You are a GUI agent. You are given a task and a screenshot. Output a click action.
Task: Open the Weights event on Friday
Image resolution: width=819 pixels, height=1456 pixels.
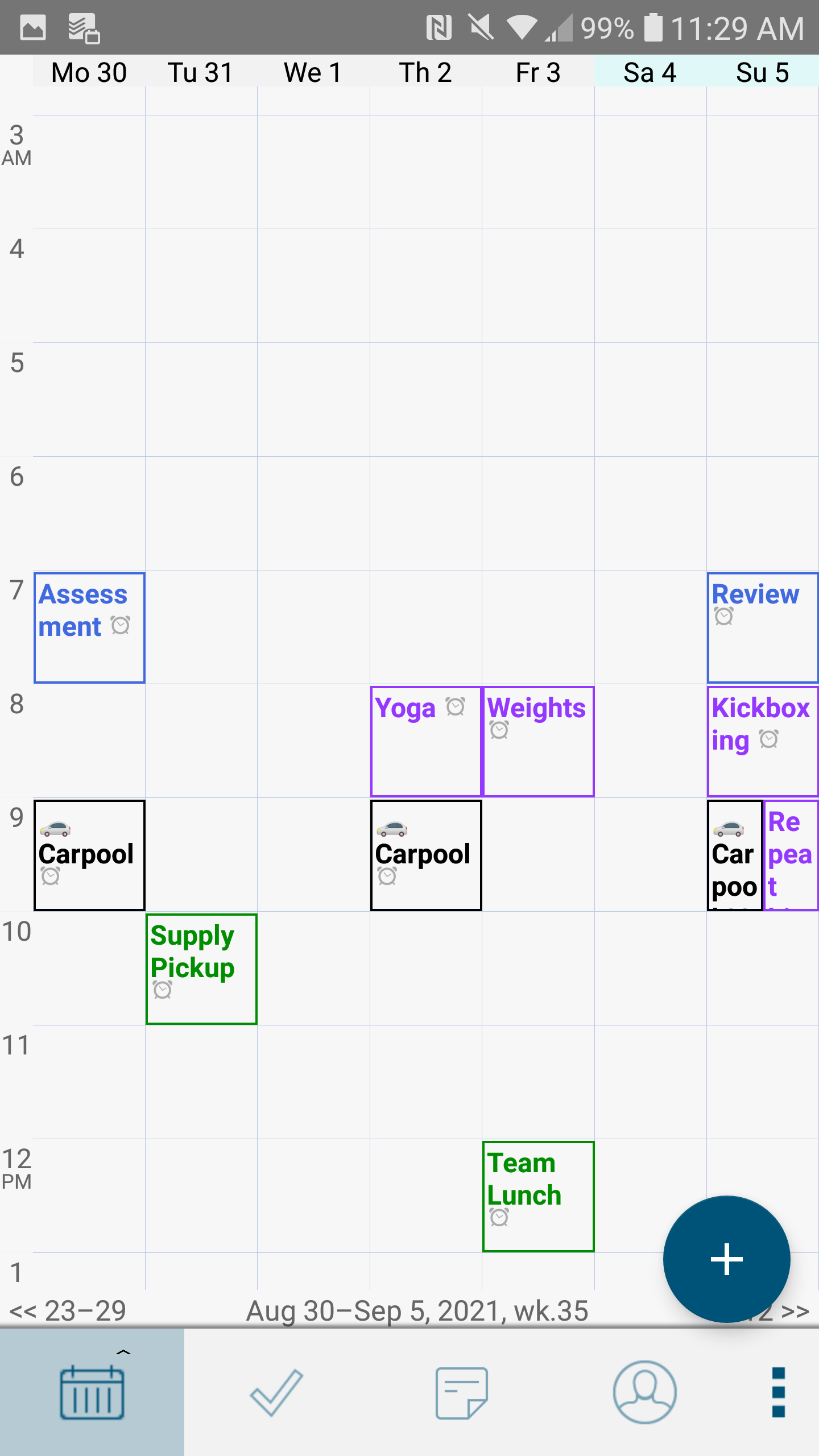pos(538,741)
